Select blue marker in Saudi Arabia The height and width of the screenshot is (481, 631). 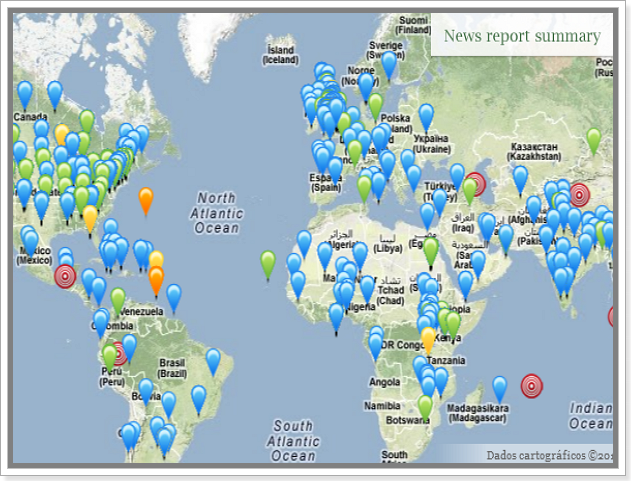tap(478, 264)
